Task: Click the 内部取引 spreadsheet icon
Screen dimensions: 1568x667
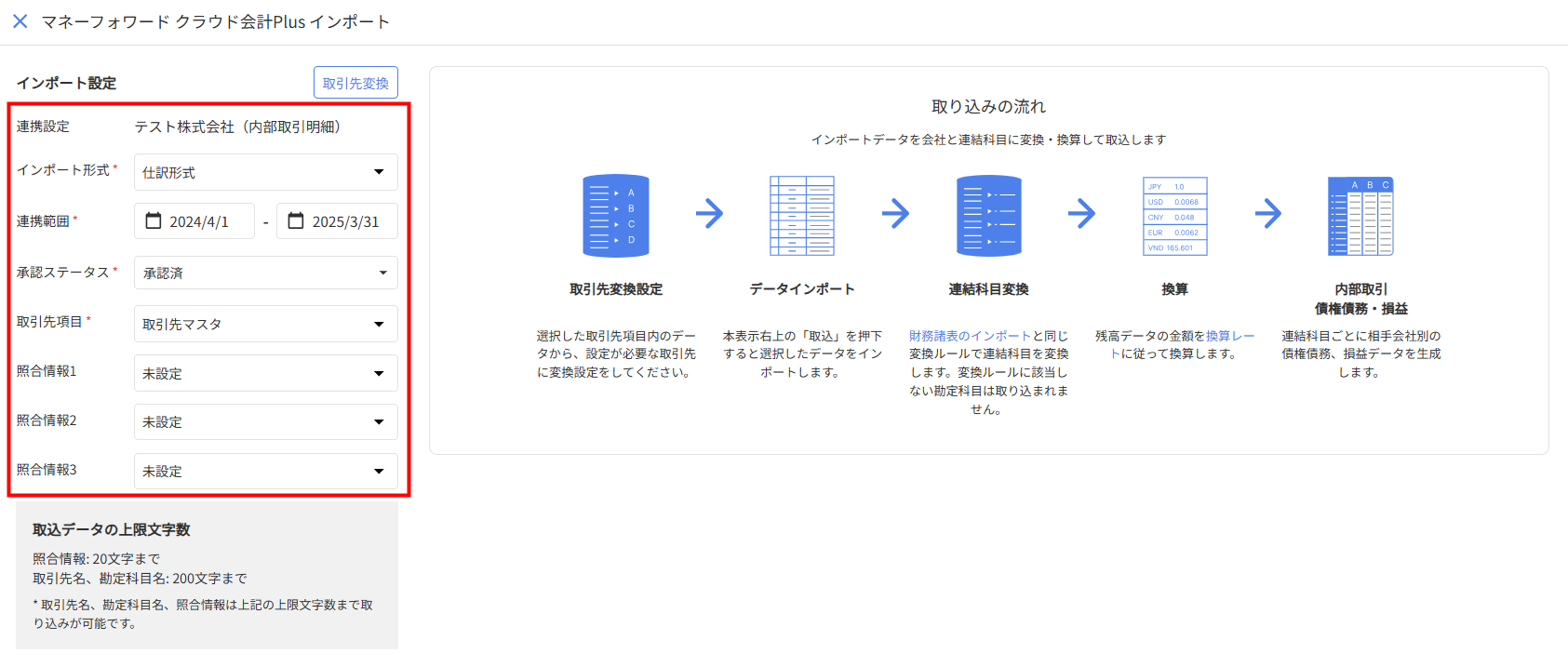Action: click(x=1360, y=216)
